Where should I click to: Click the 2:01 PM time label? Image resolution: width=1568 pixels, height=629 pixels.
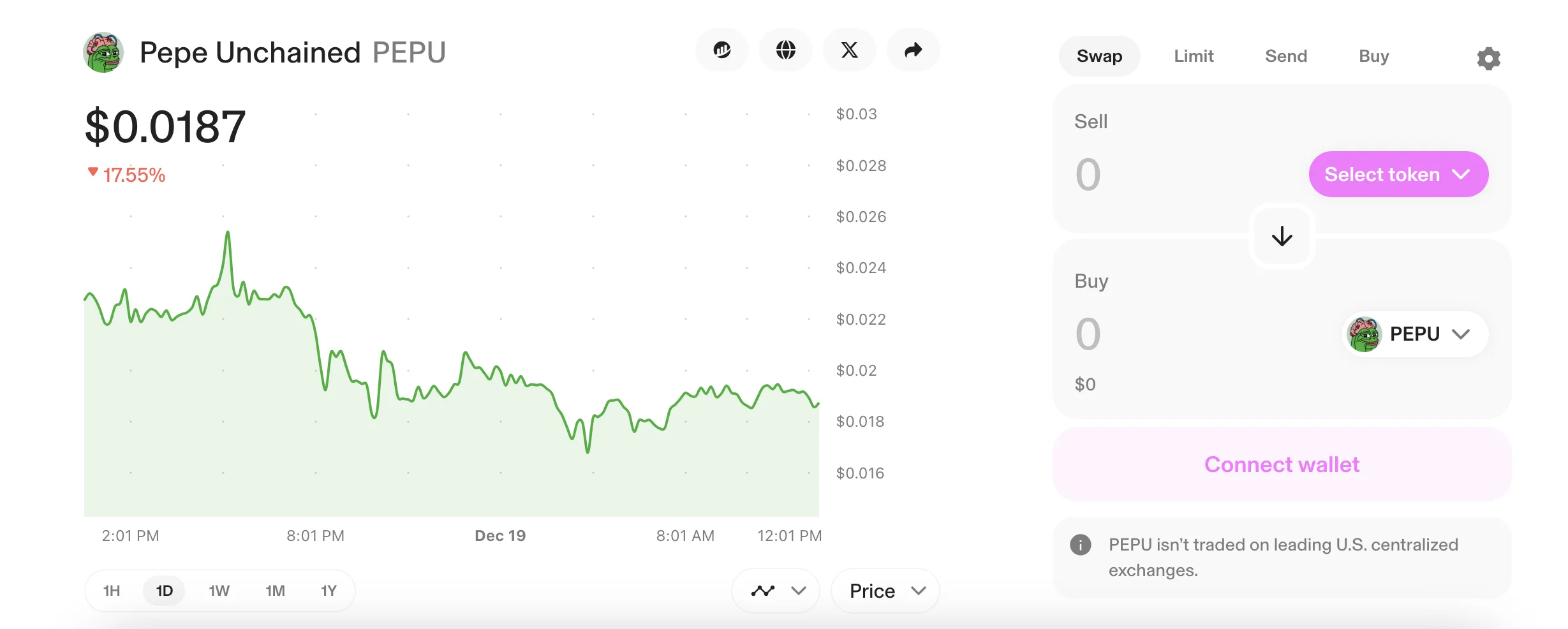pos(130,536)
